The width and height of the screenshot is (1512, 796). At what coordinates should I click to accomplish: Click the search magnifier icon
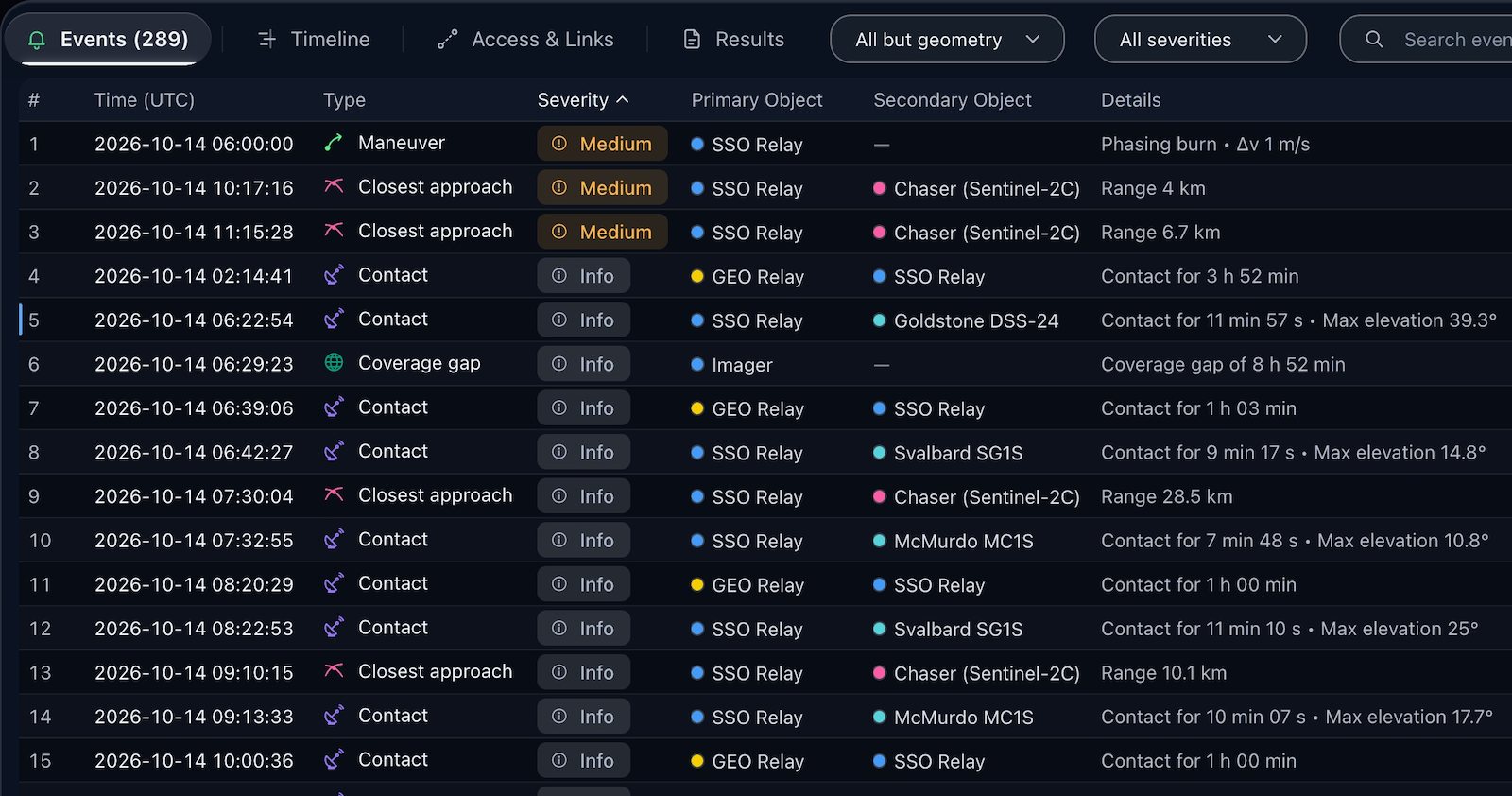[1374, 40]
